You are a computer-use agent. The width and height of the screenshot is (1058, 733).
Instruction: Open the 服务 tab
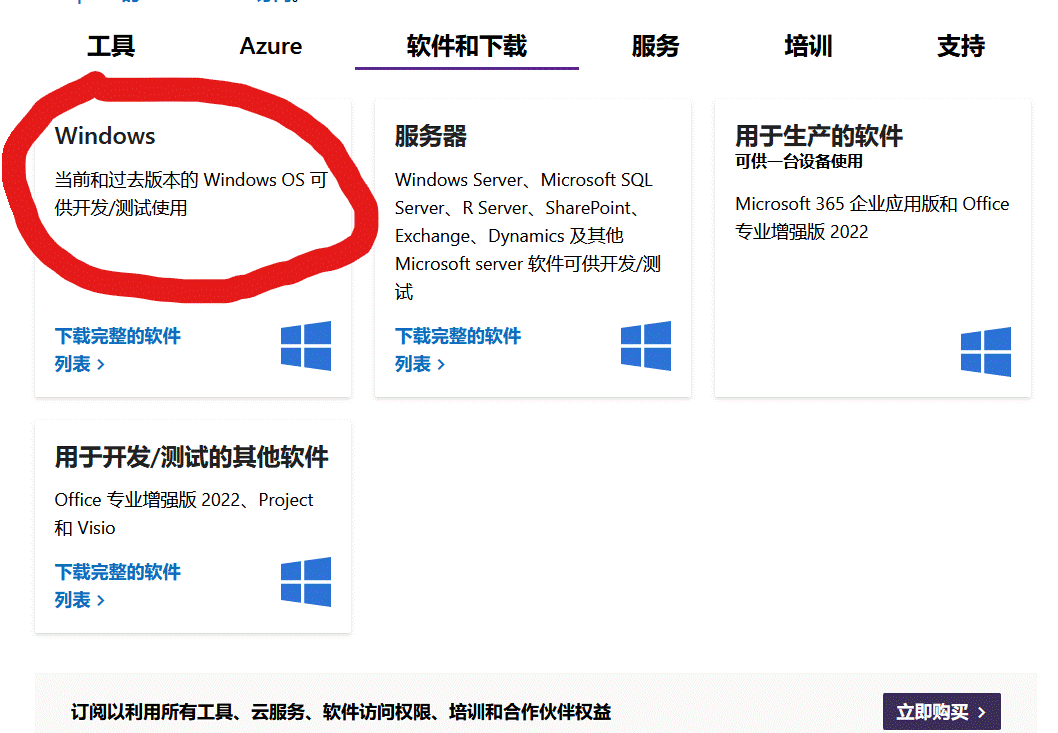(x=656, y=46)
